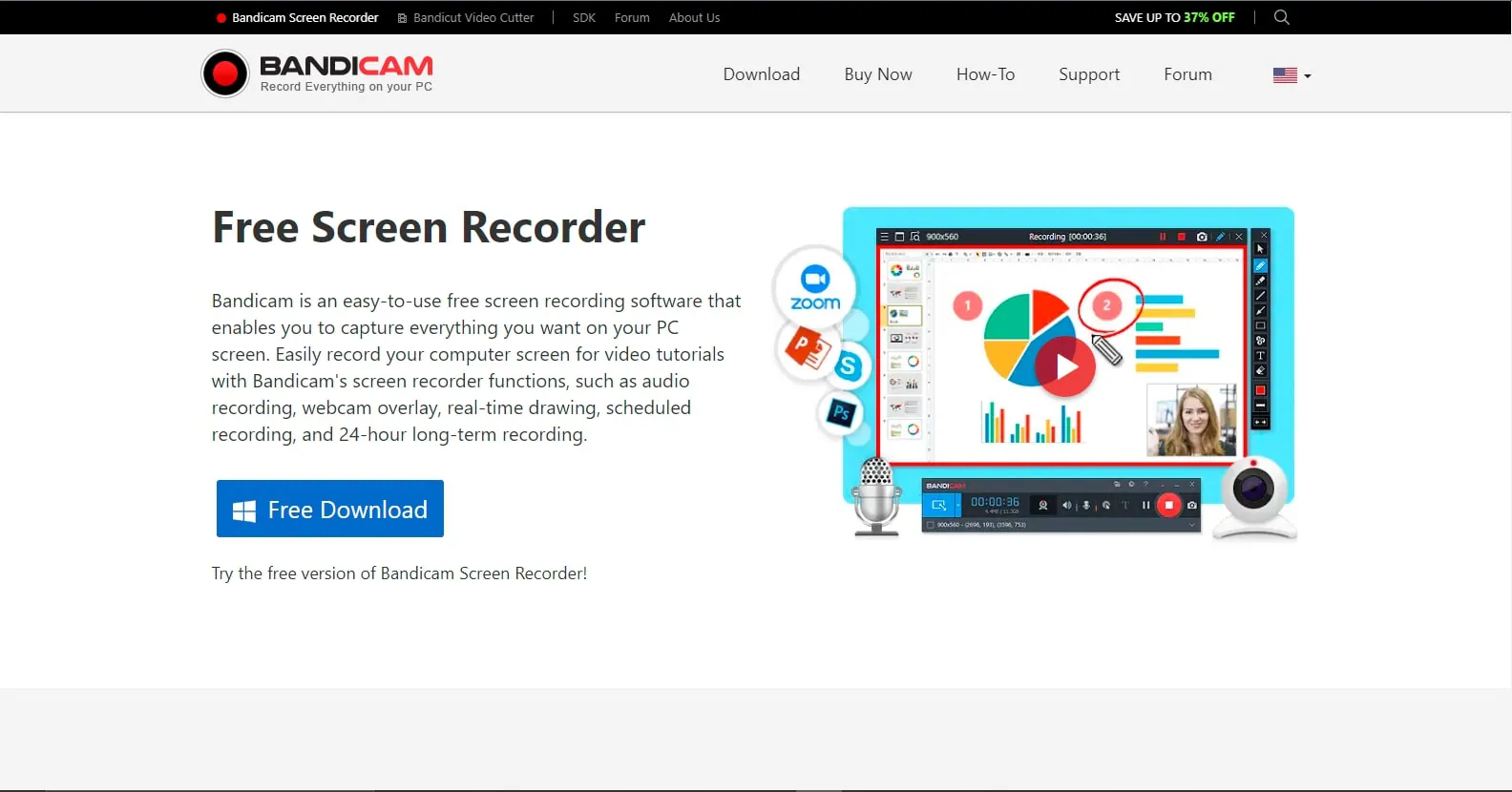Expand the US flag language dropdown
Viewport: 1512px width, 792px height.
point(1291,75)
